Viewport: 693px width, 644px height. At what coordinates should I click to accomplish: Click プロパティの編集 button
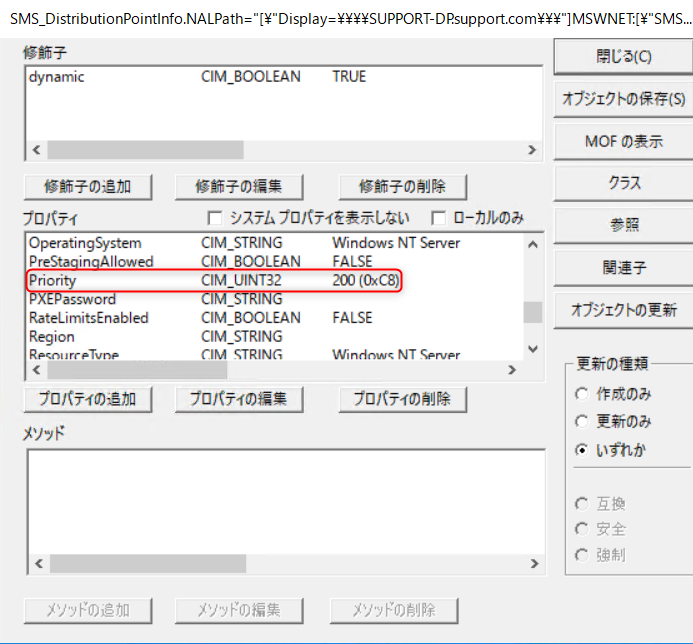tap(239, 399)
